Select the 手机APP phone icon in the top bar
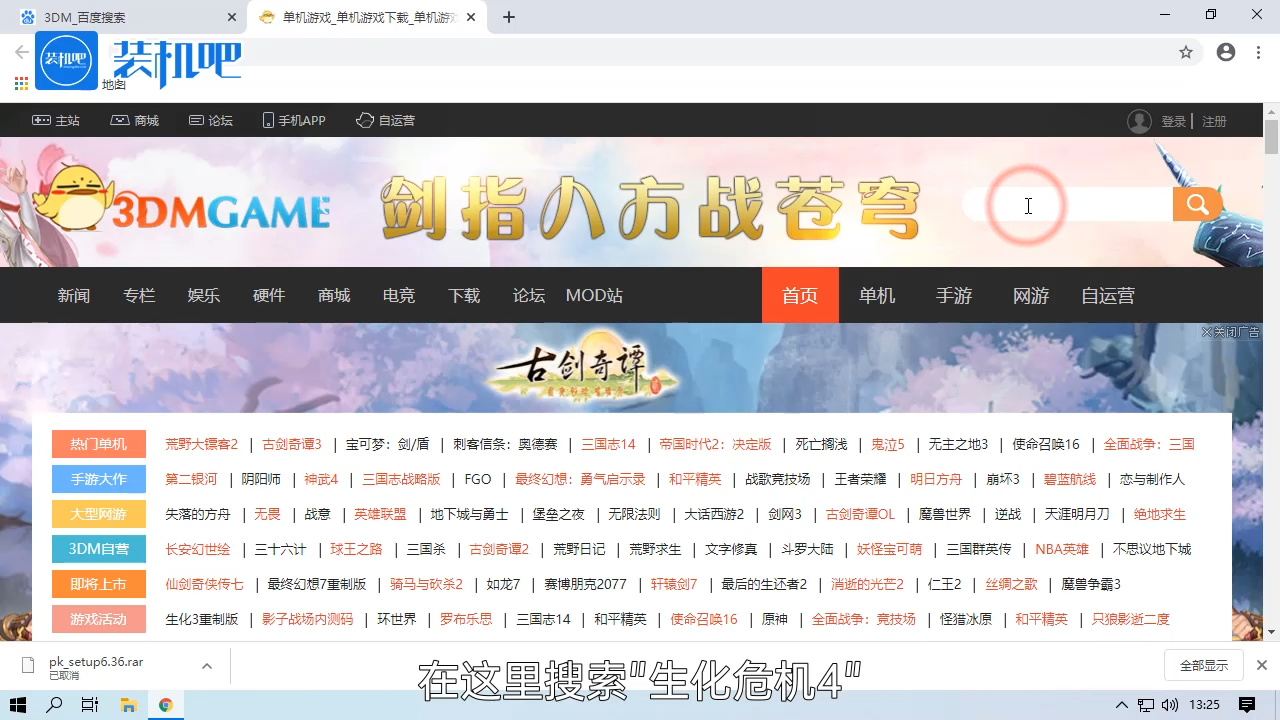This screenshot has width=1280, height=720. click(268, 120)
